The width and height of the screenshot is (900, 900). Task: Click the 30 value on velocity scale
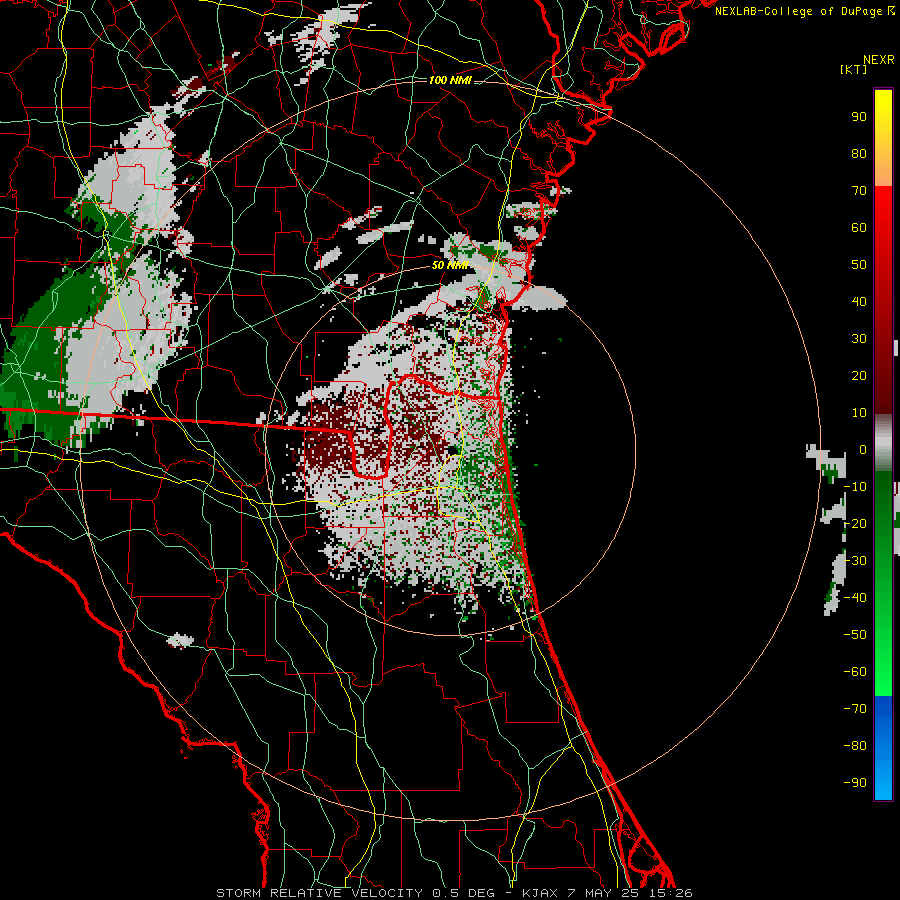pos(859,339)
